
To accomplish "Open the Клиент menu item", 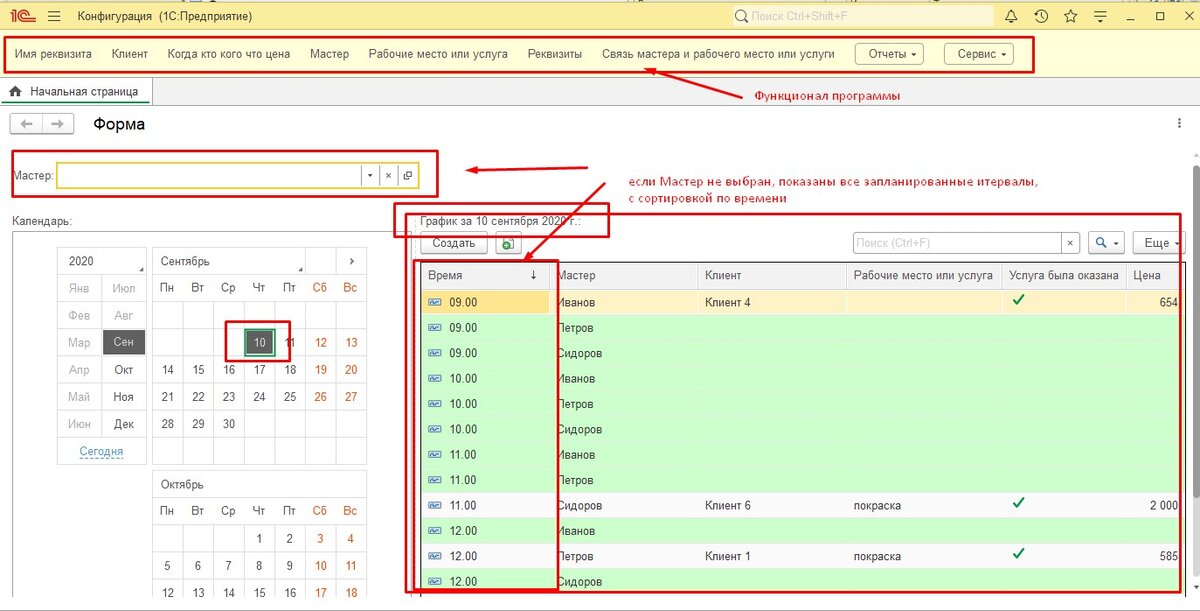I will click(x=130, y=54).
